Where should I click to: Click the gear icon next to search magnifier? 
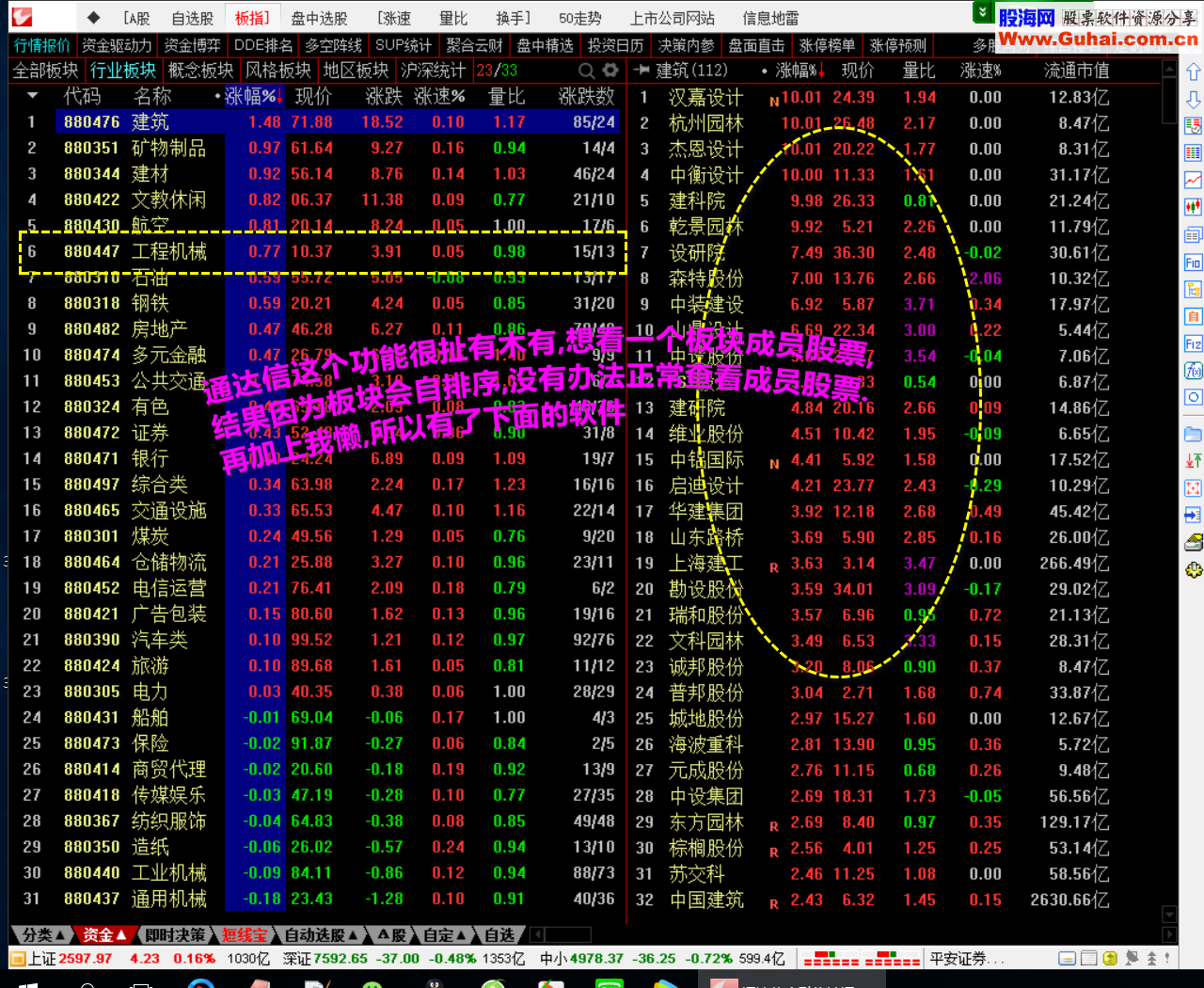[610, 71]
